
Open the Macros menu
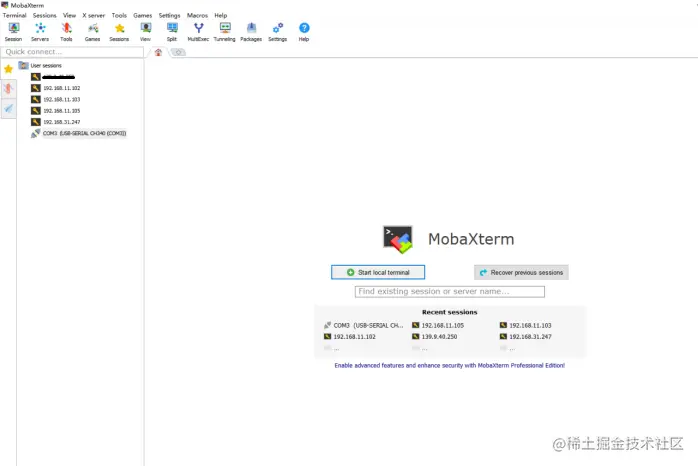point(197,15)
